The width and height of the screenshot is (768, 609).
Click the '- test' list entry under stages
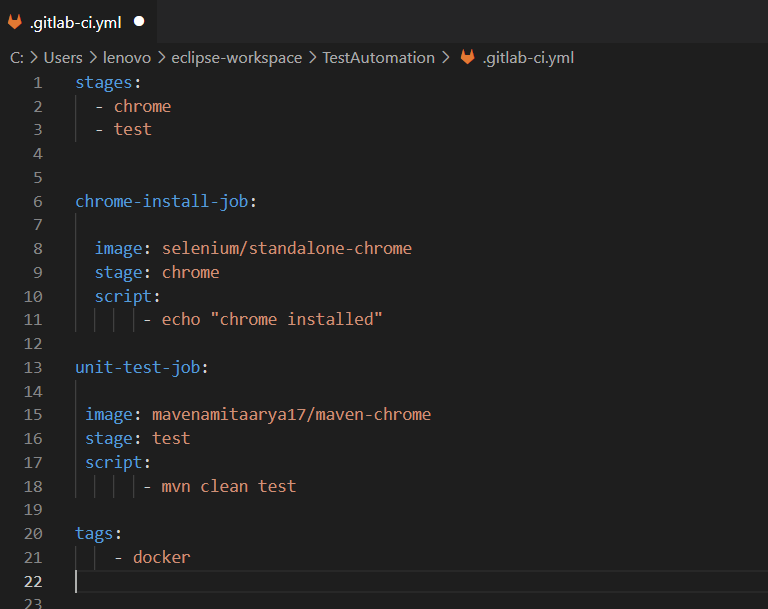pos(123,130)
